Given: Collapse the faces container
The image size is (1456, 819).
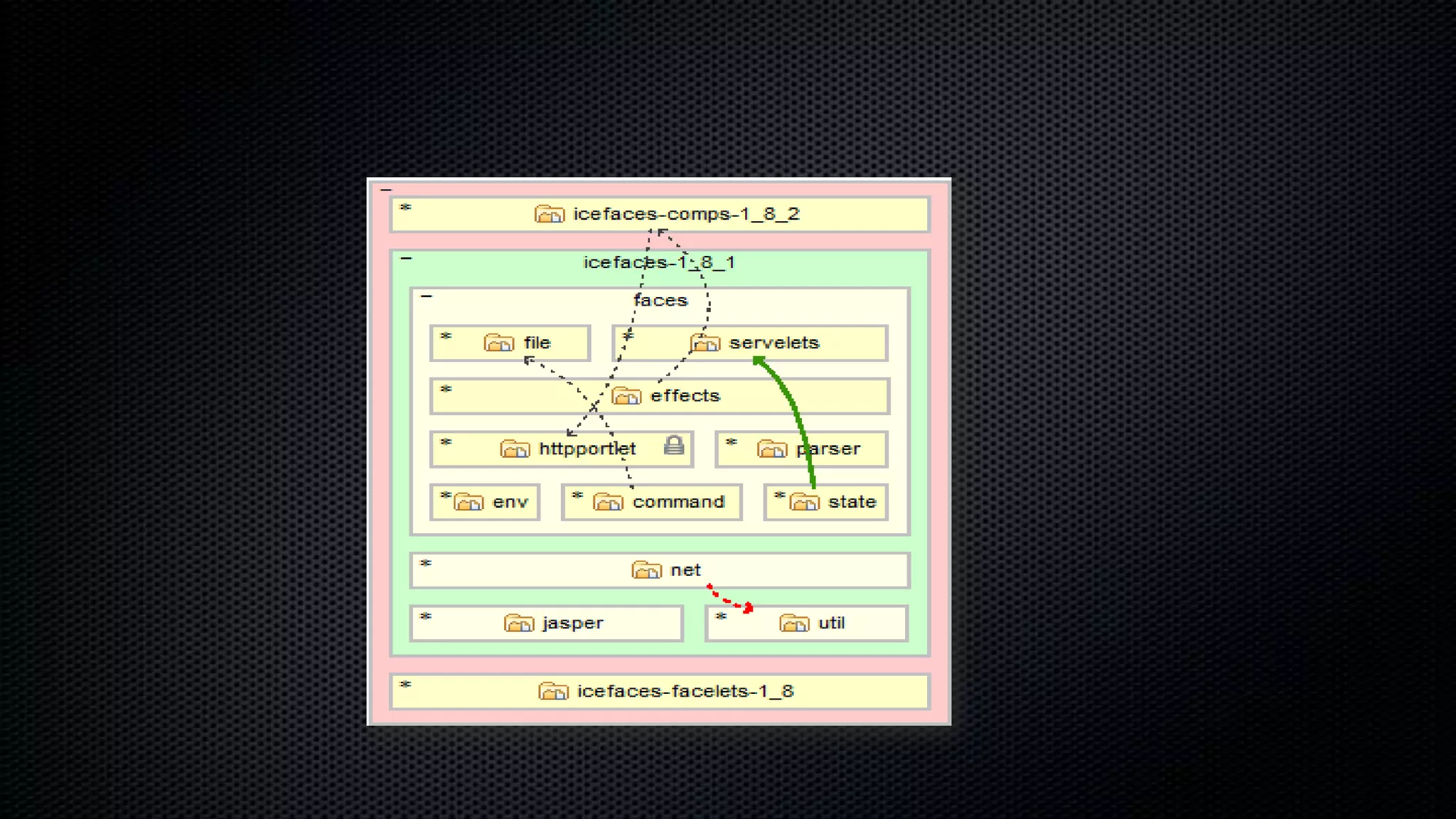Looking at the screenshot, I should (427, 296).
